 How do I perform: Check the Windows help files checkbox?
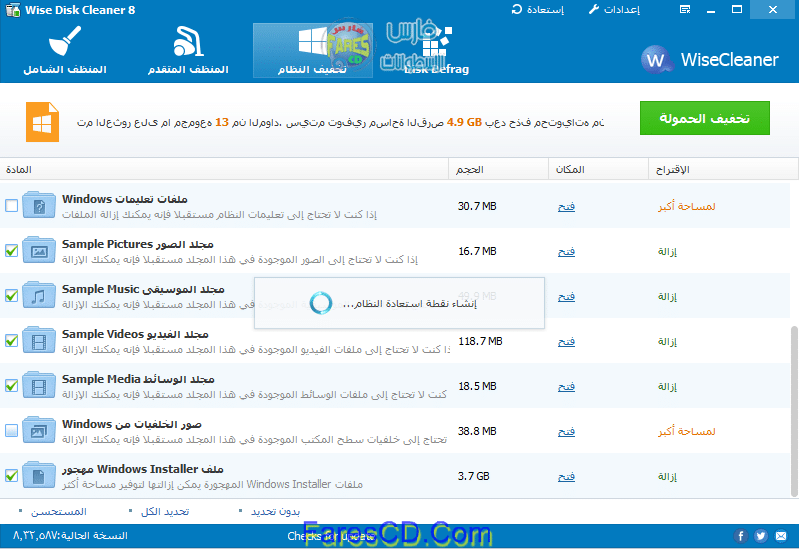click(x=11, y=205)
